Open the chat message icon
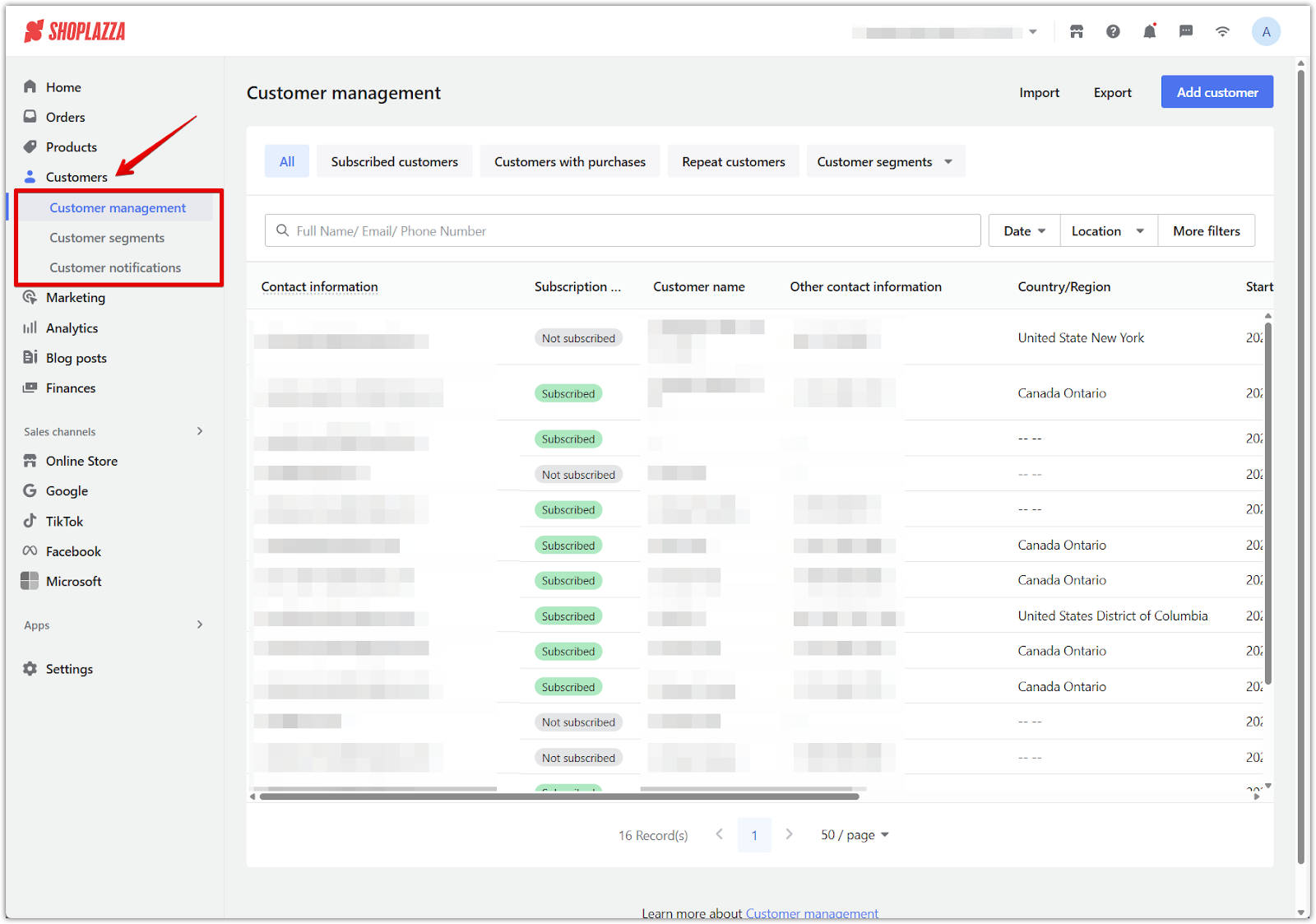 coord(1186,32)
